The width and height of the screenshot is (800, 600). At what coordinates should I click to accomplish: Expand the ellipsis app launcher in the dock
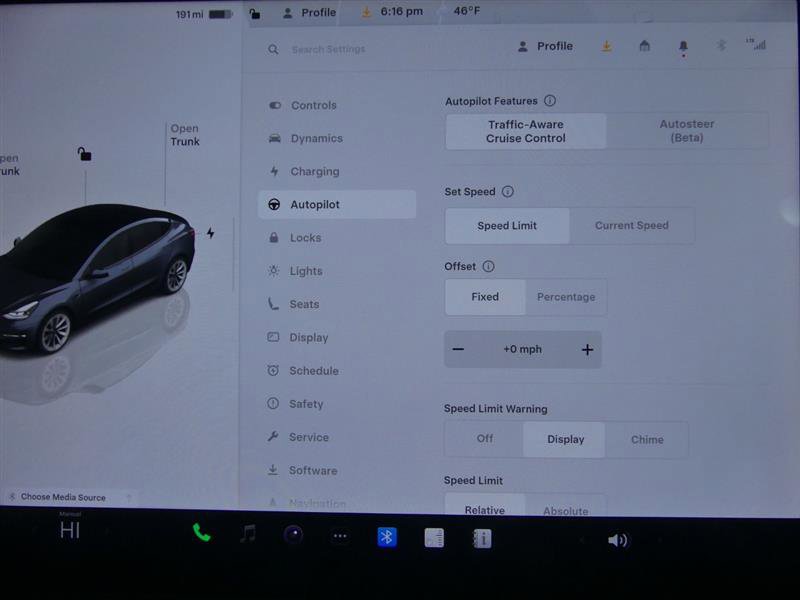pyautogui.click(x=340, y=538)
